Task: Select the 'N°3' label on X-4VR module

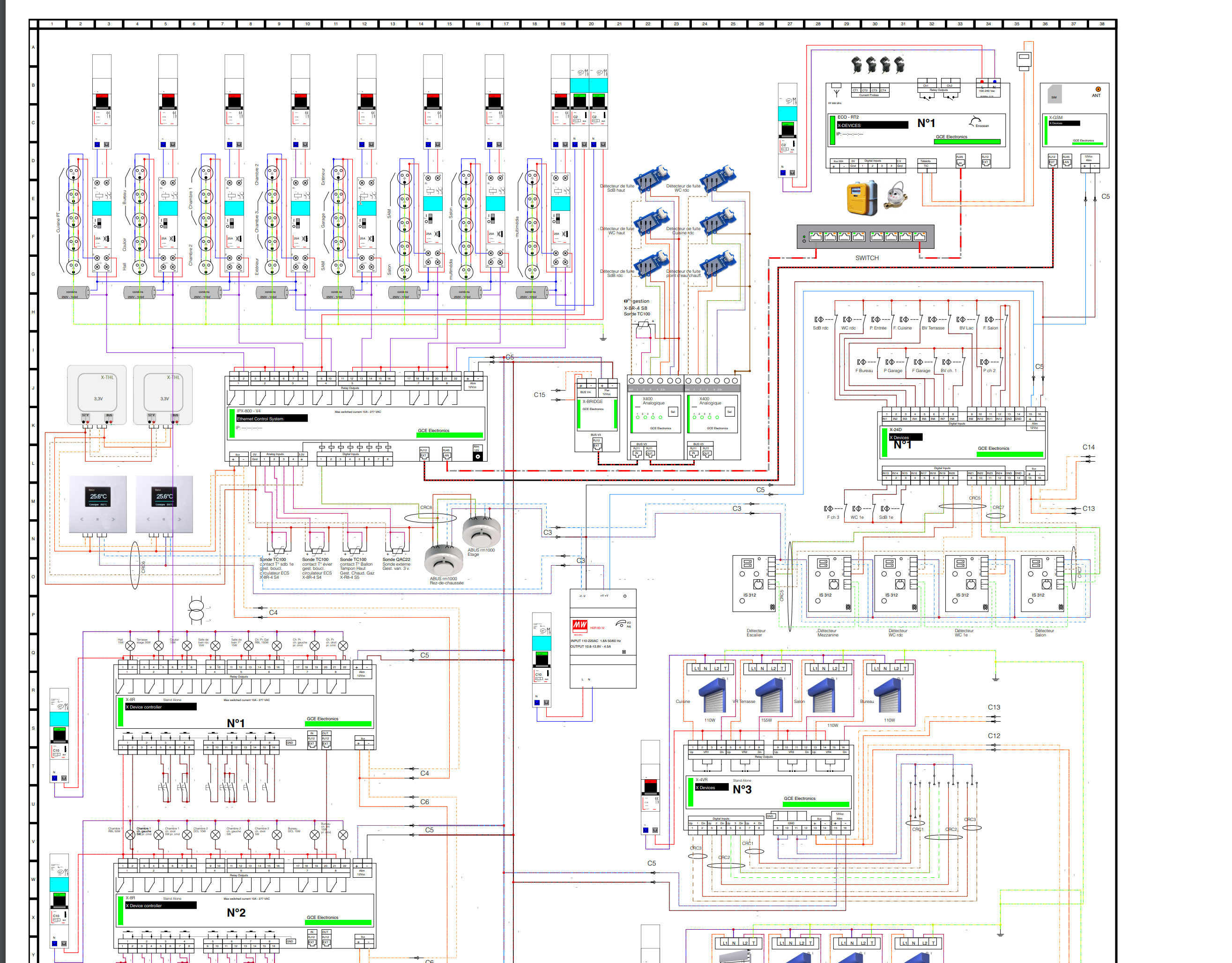Action: pyautogui.click(x=742, y=789)
